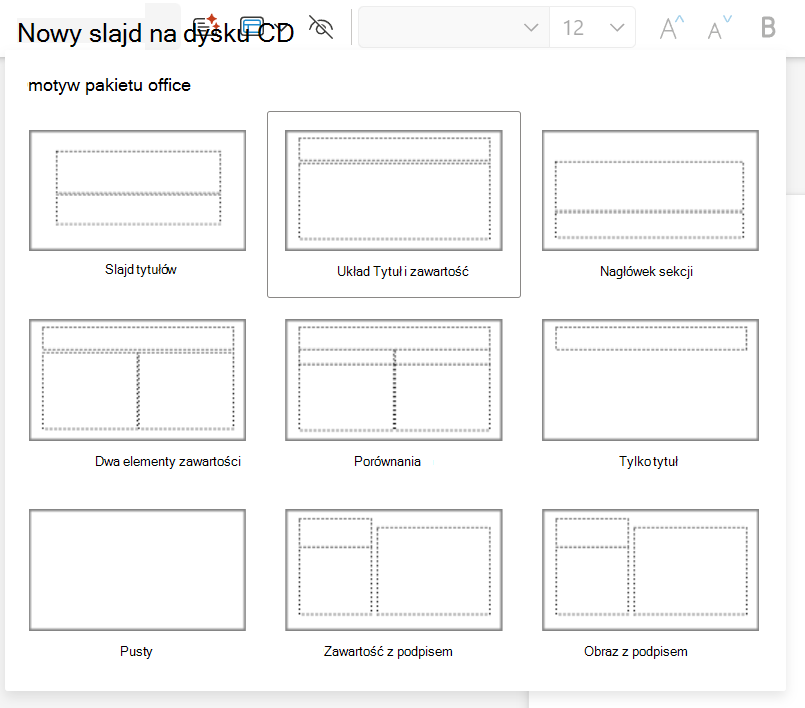
Task: Toggle the hide slide eye icon
Action: click(x=321, y=27)
